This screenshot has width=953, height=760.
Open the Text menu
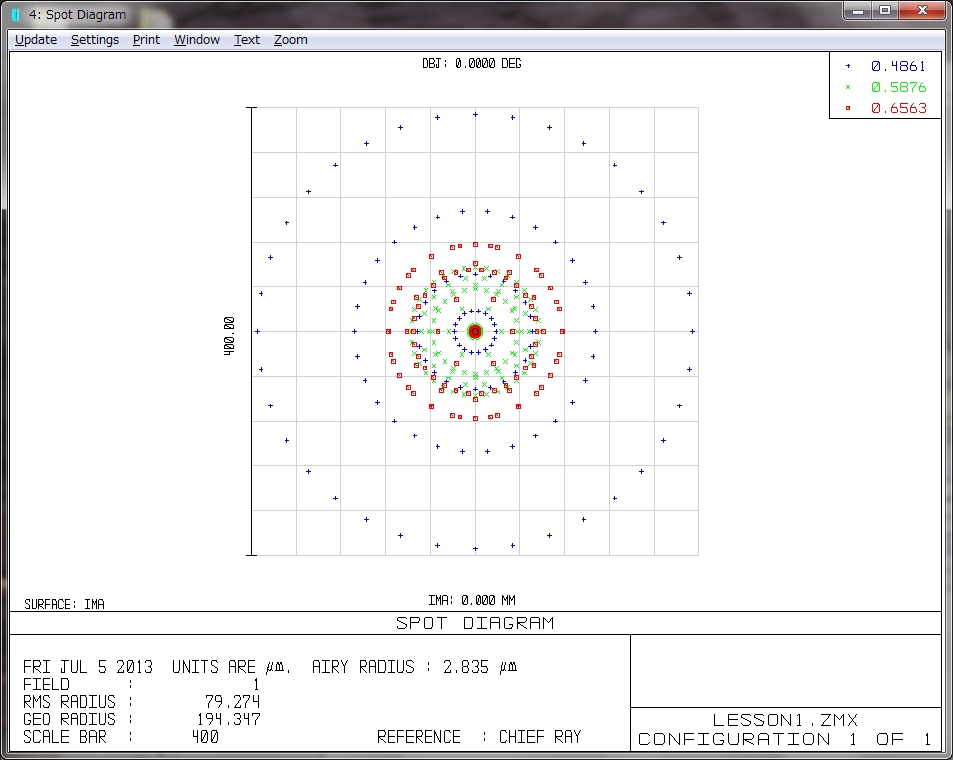[x=247, y=40]
